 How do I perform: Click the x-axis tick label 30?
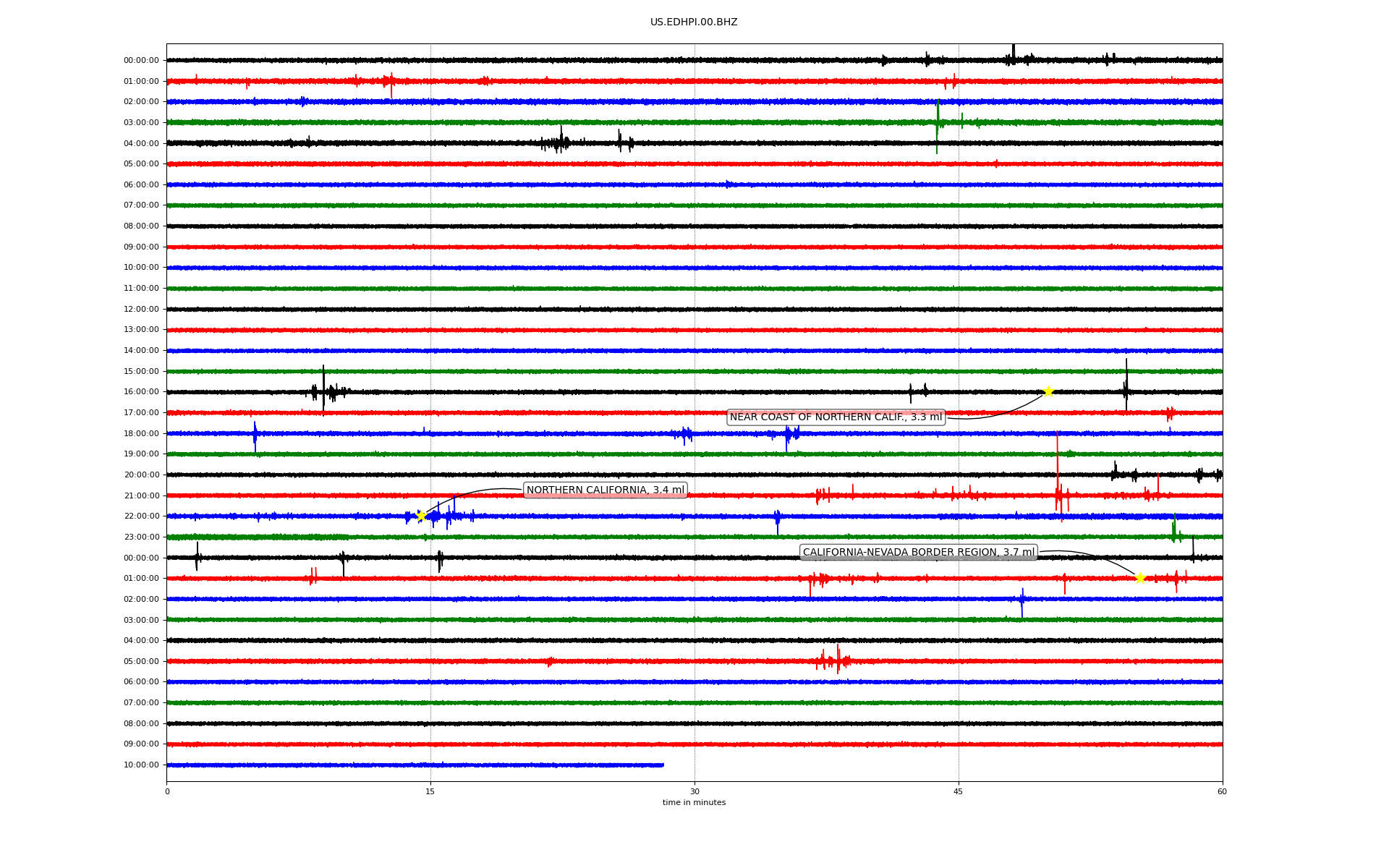(694, 791)
